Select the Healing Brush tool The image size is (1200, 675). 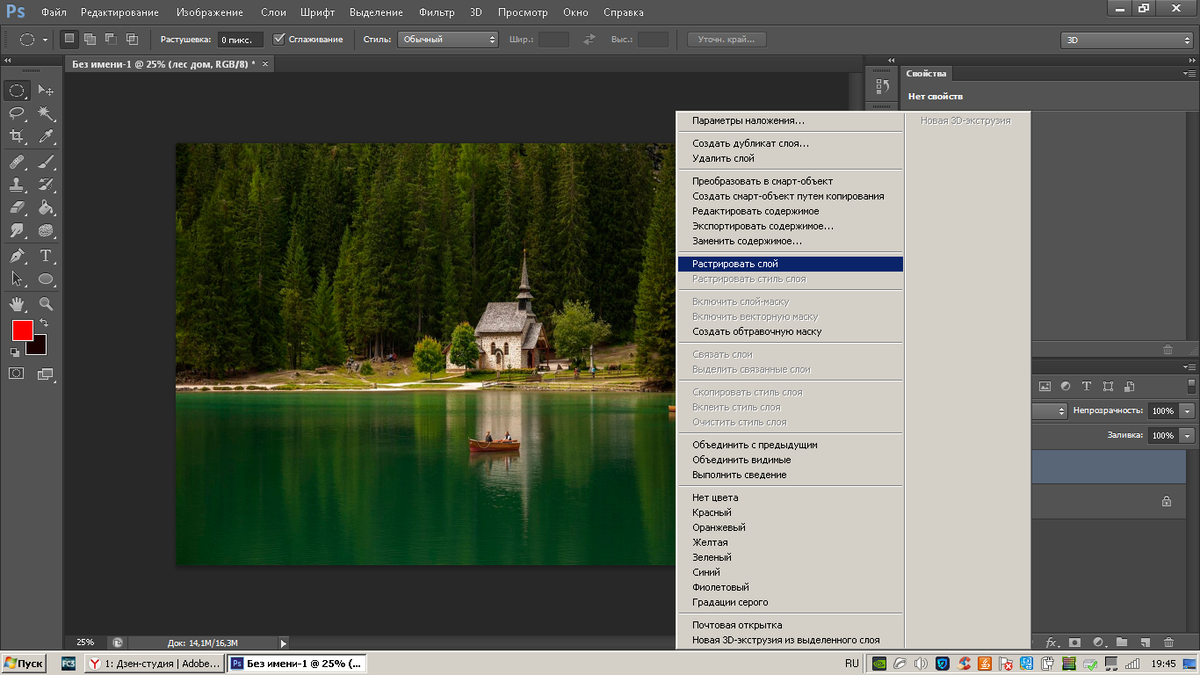tap(17, 162)
